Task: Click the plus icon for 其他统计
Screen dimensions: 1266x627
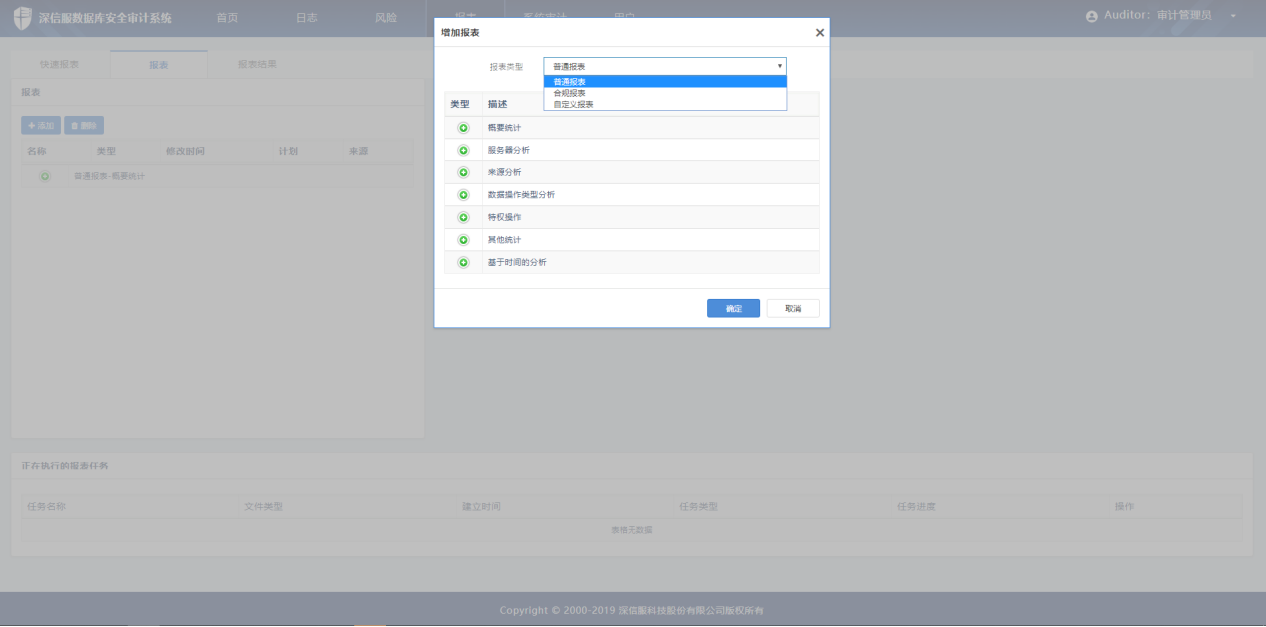Action: point(463,240)
